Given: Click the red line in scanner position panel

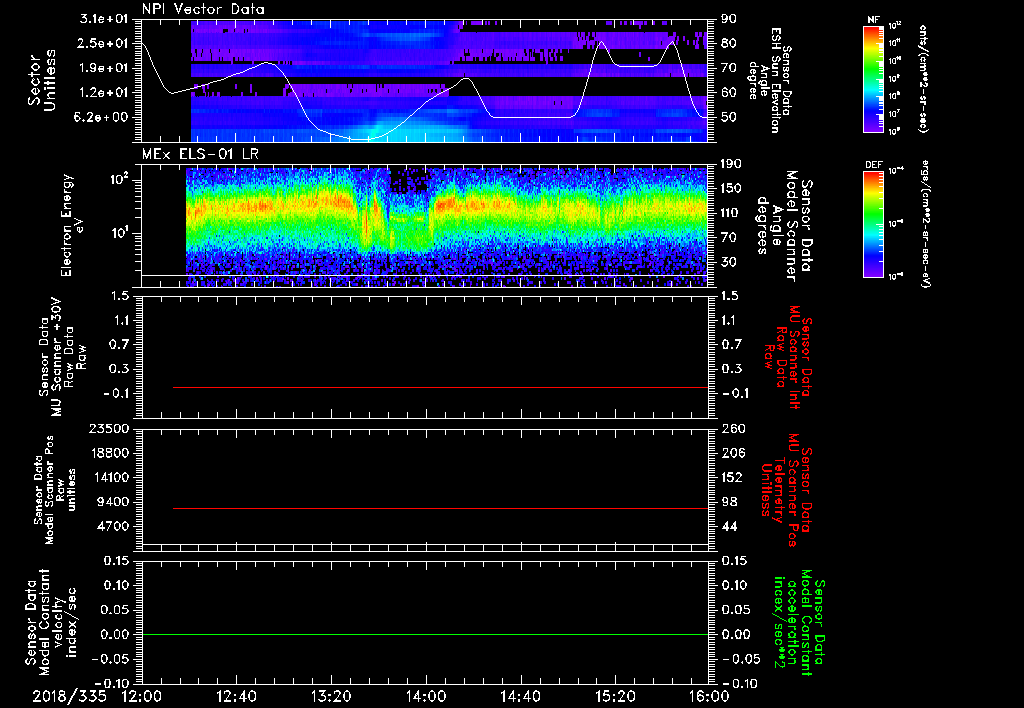Looking at the screenshot, I should [440, 508].
